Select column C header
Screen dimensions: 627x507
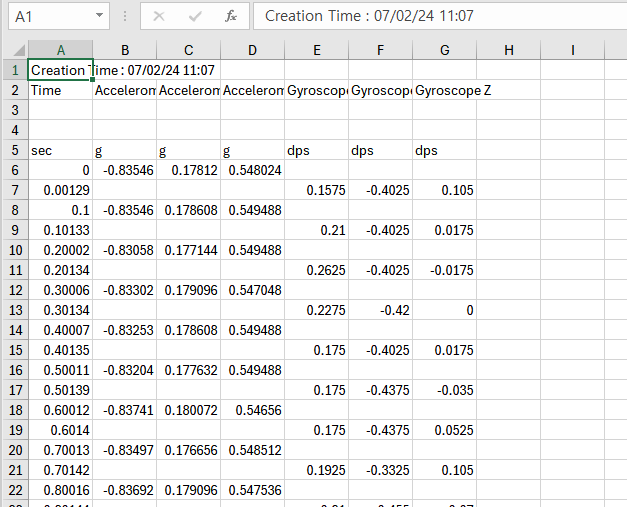189,50
